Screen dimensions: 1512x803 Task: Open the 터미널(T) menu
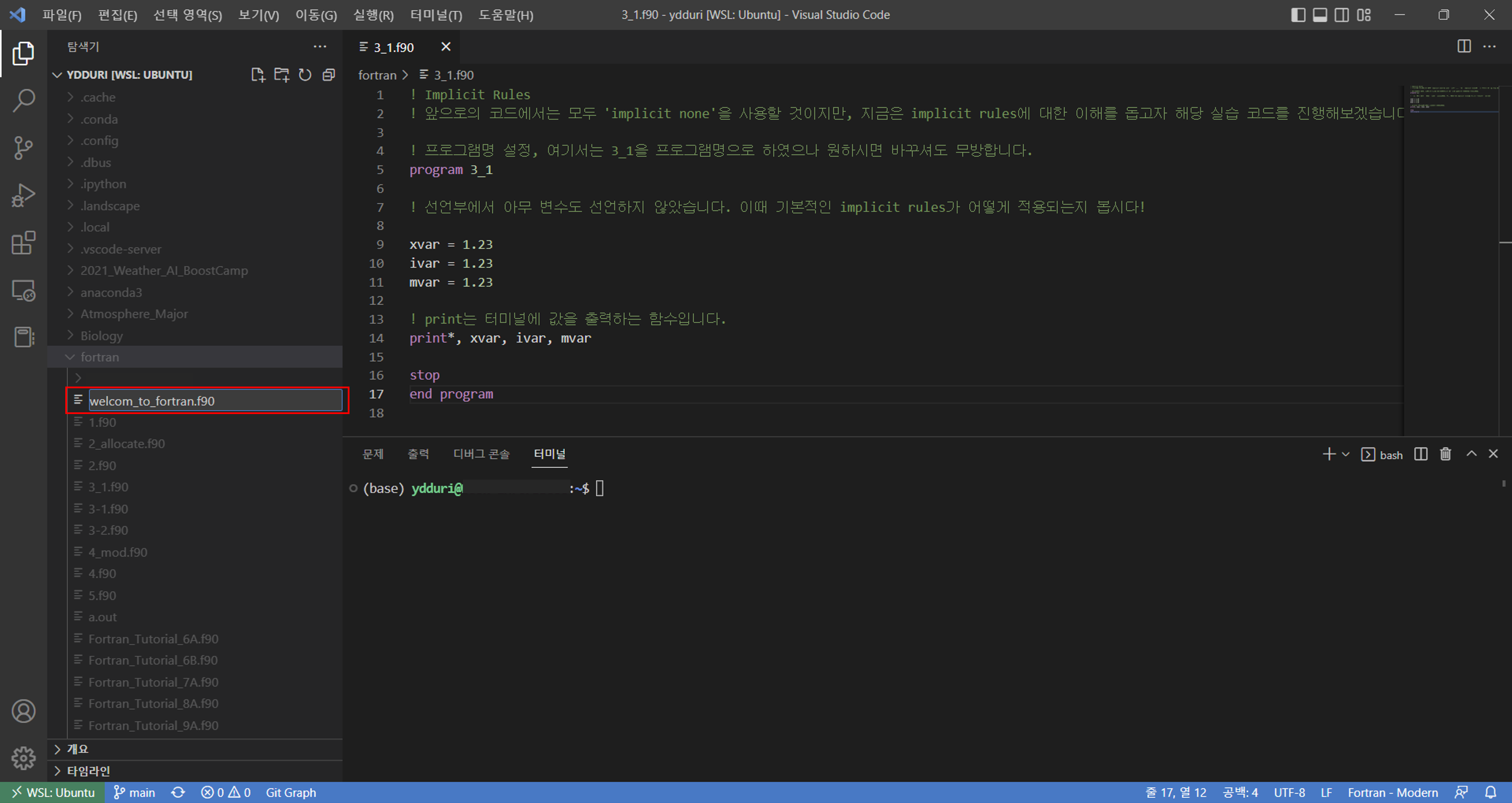(435, 15)
